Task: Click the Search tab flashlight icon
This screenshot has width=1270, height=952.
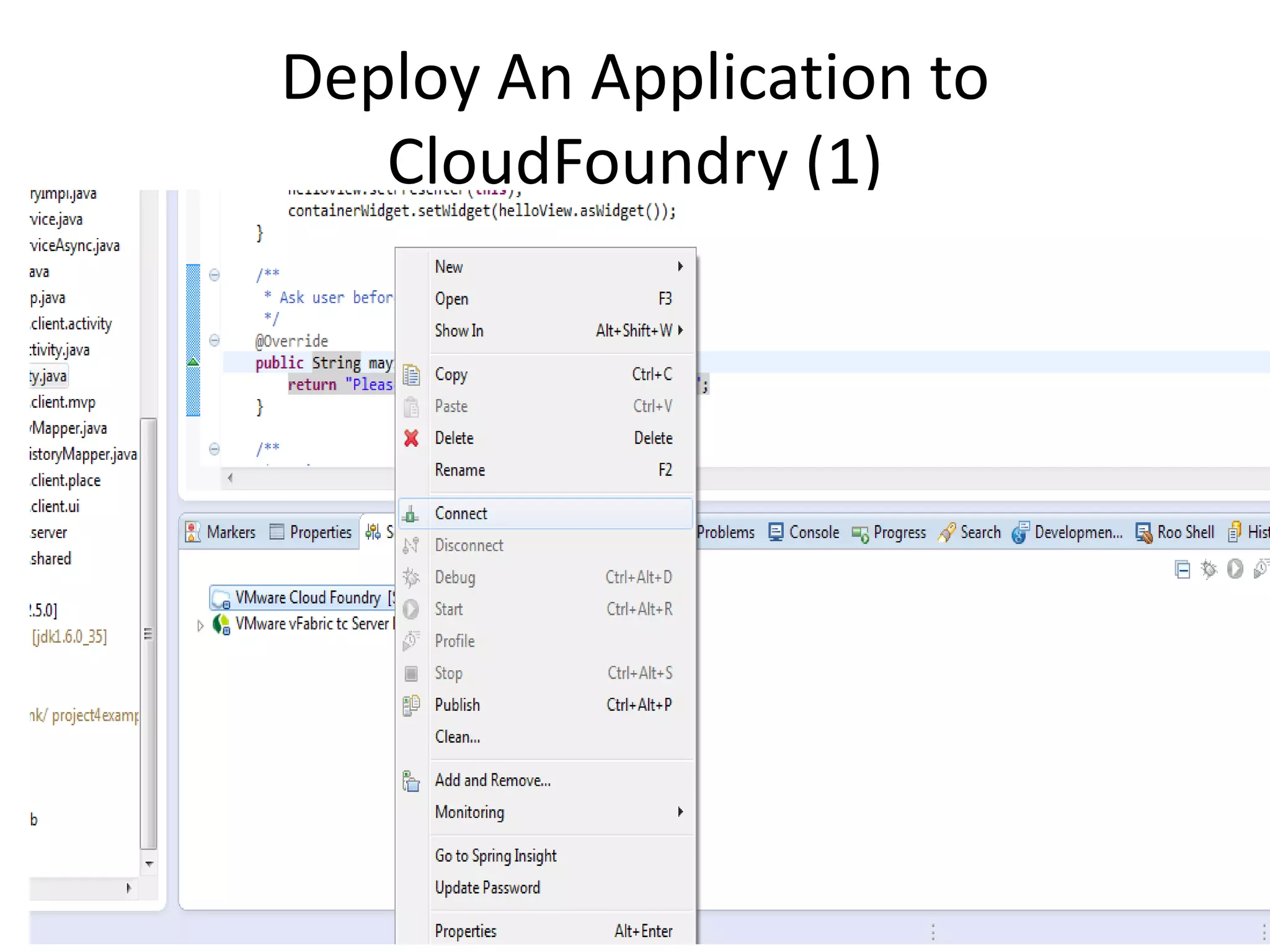Action: pos(947,532)
